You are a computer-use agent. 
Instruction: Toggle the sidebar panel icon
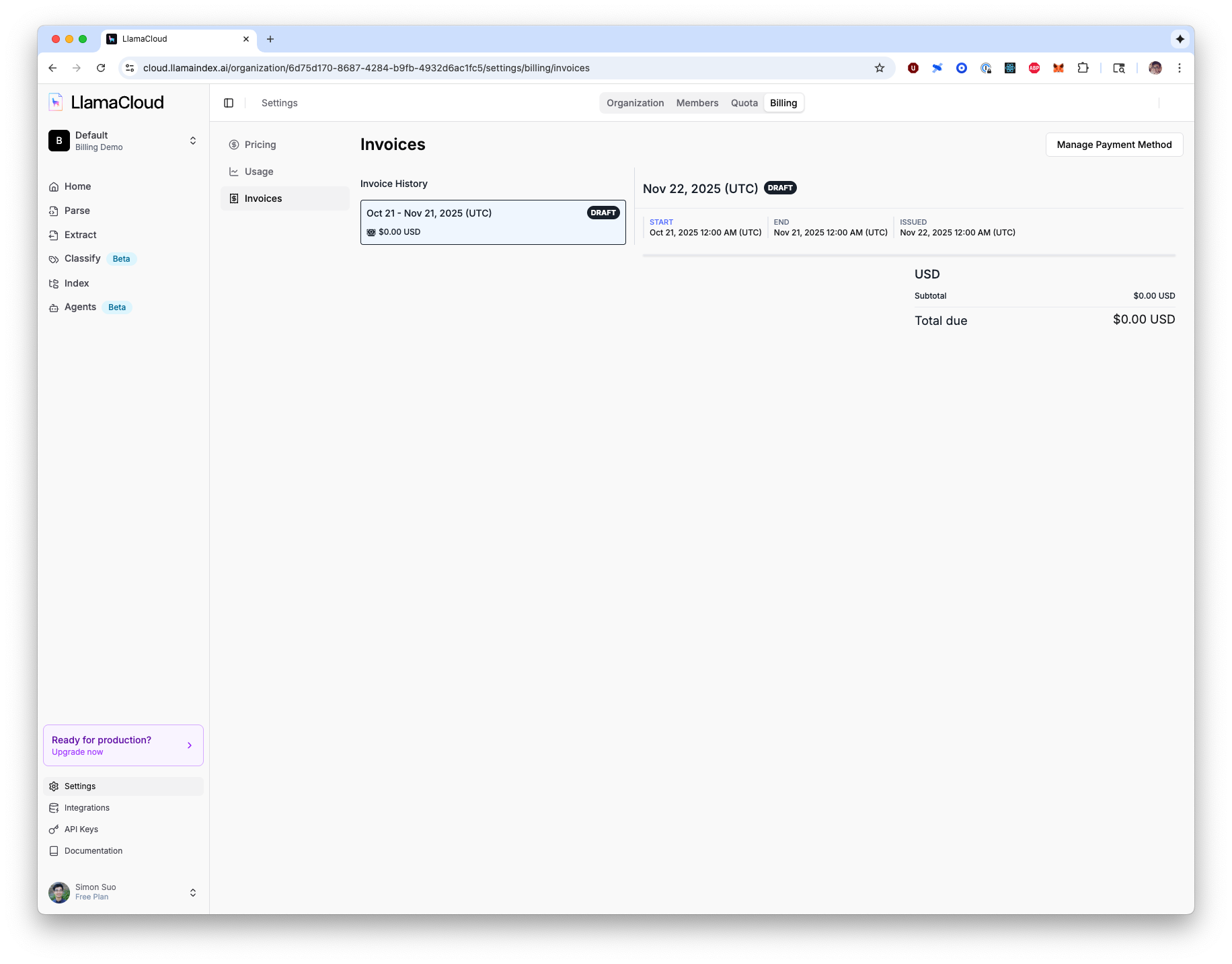229,103
